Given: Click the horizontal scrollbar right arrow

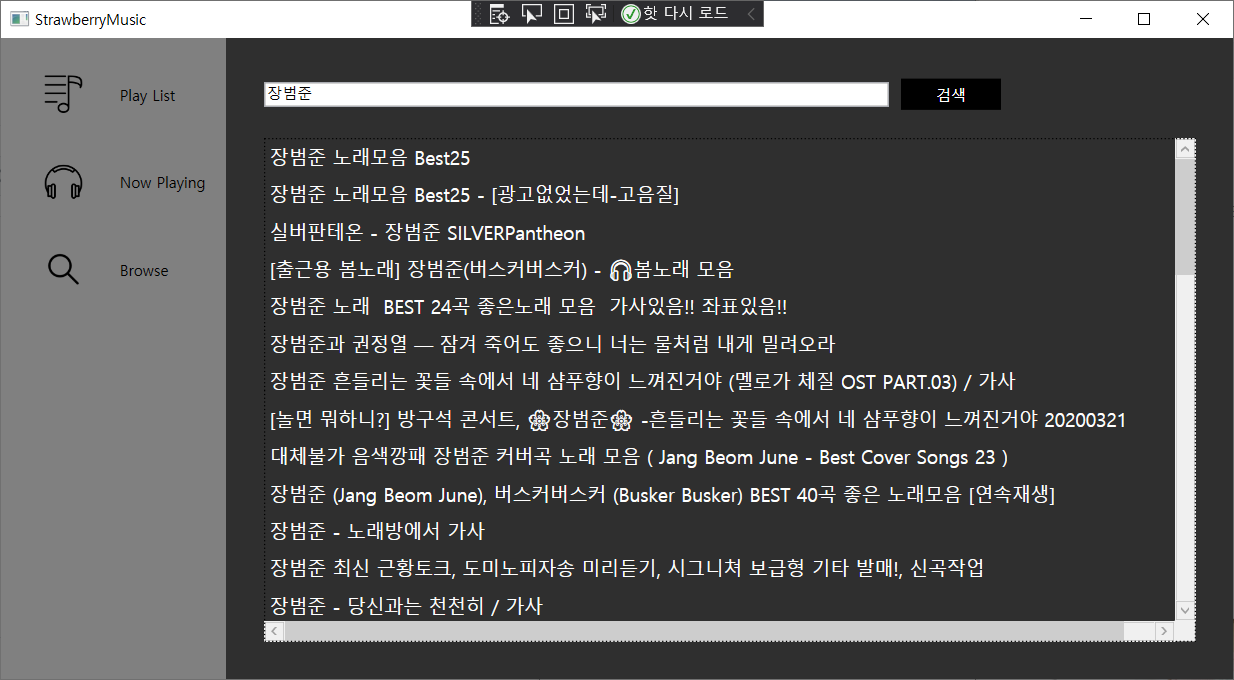Looking at the screenshot, I should 1164,630.
